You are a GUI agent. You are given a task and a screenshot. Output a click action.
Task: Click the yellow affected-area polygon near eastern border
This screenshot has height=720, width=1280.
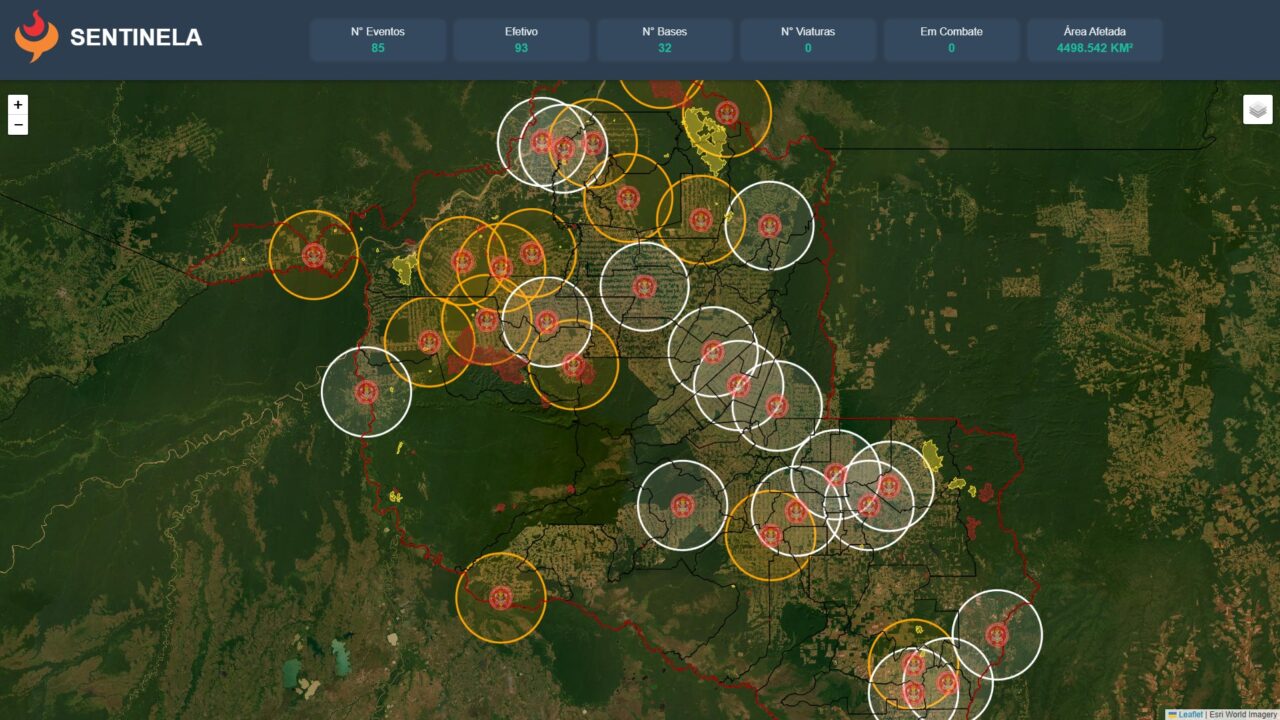932,456
